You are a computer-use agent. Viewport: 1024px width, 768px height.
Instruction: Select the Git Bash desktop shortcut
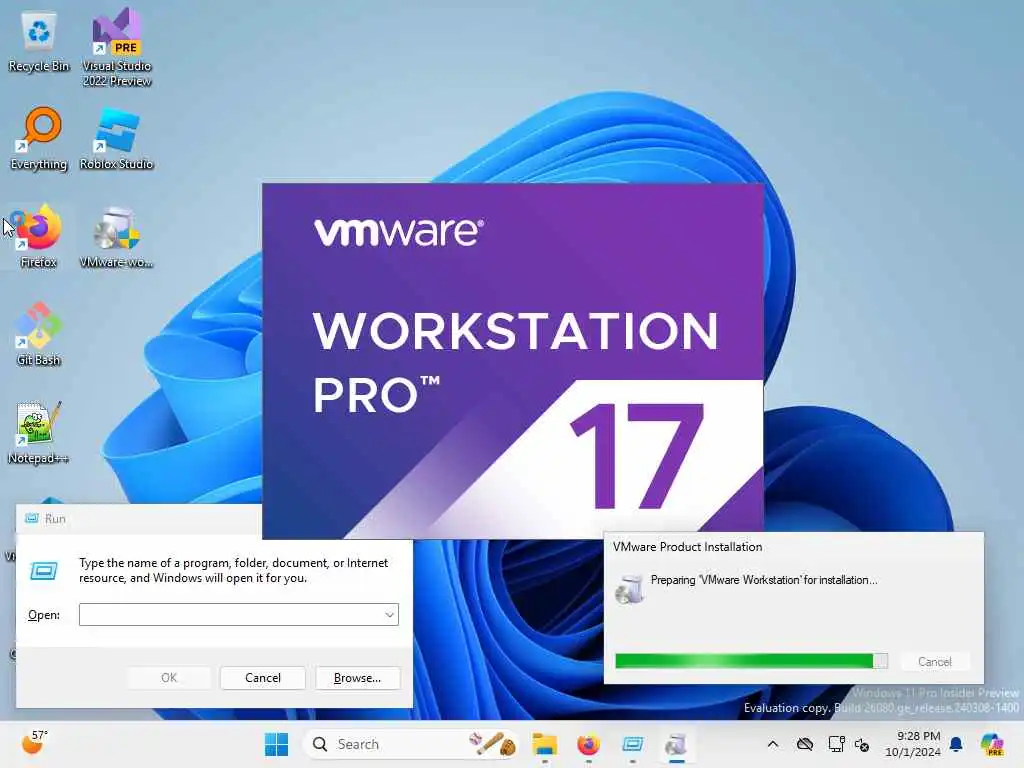coord(39,334)
